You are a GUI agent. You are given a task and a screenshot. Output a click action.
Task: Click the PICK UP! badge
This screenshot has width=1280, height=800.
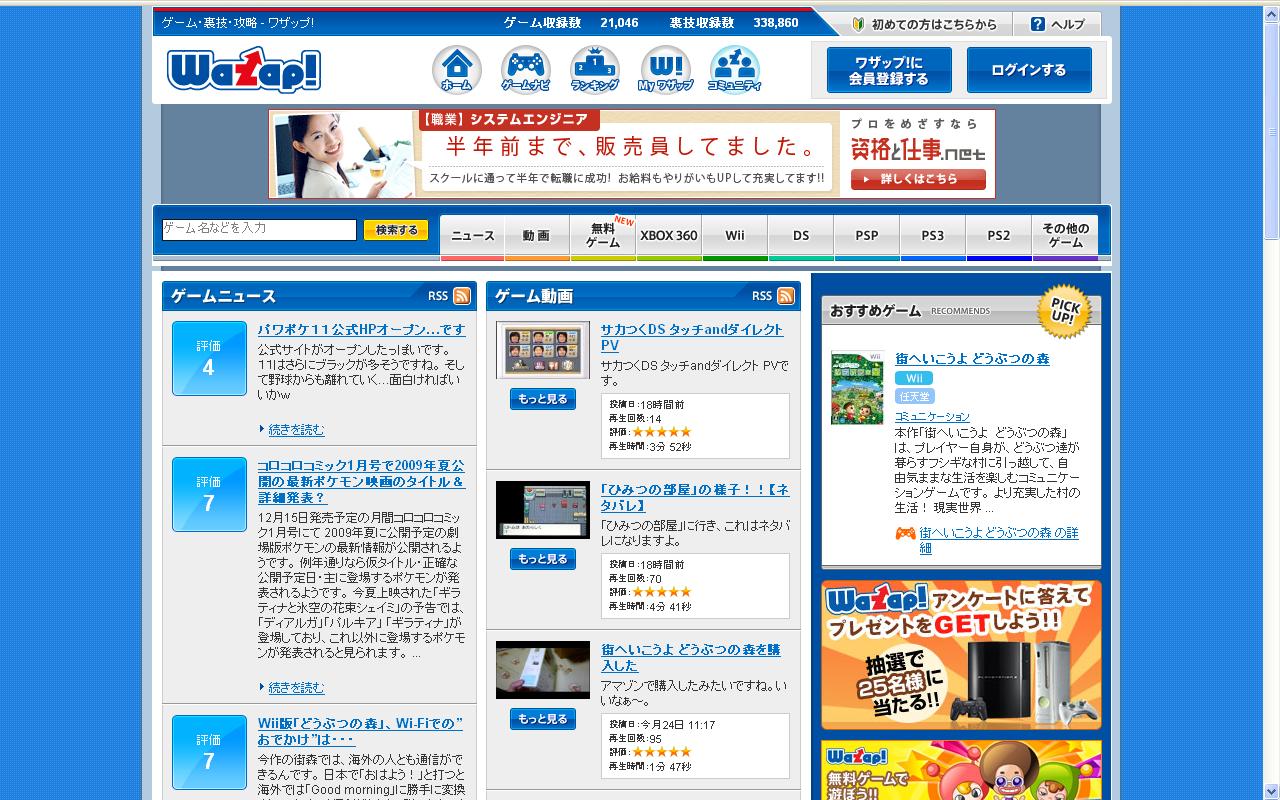click(x=1063, y=312)
